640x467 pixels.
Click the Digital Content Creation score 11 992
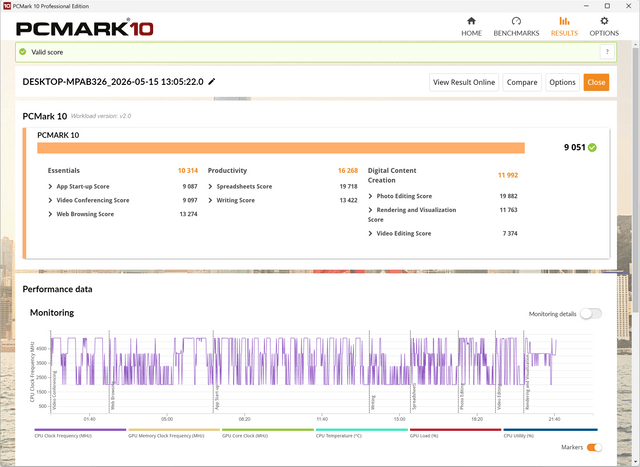point(508,175)
